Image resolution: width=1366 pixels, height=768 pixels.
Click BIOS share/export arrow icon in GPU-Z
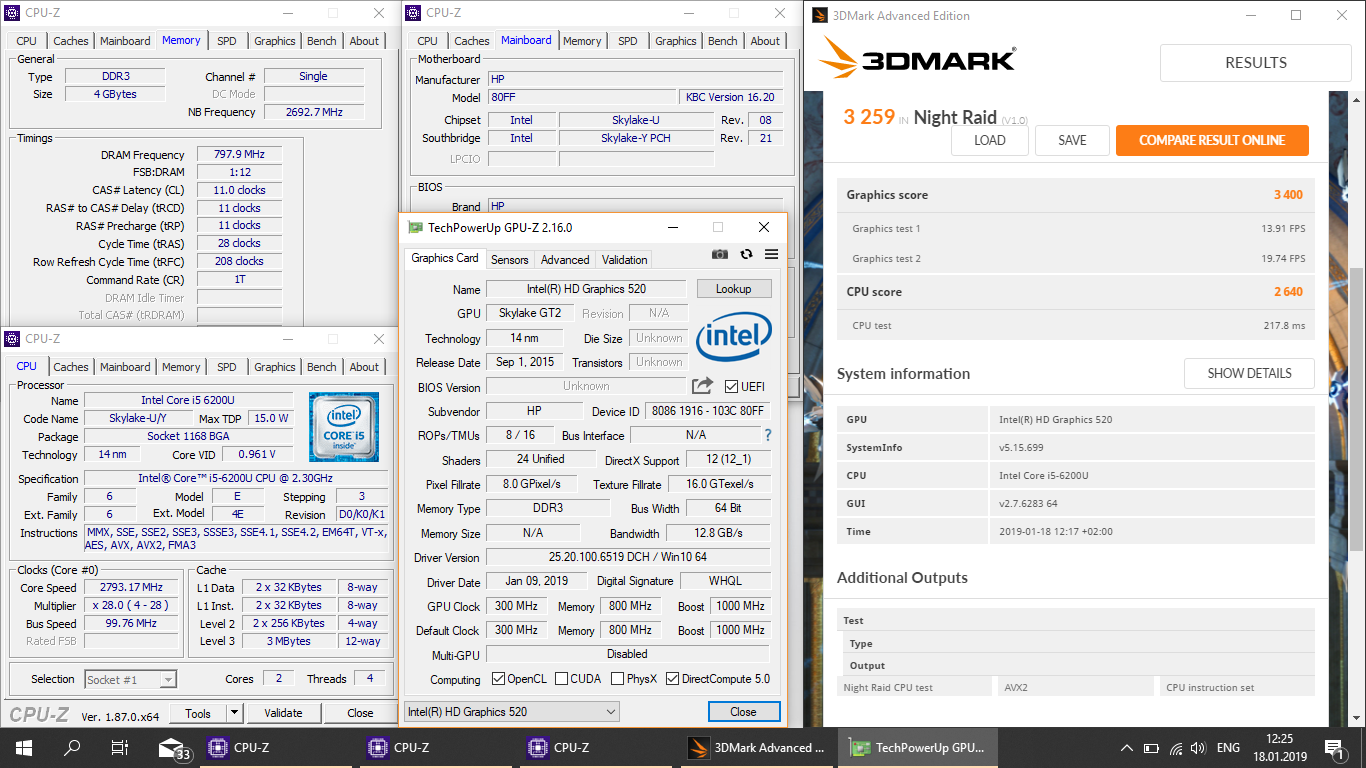point(702,386)
